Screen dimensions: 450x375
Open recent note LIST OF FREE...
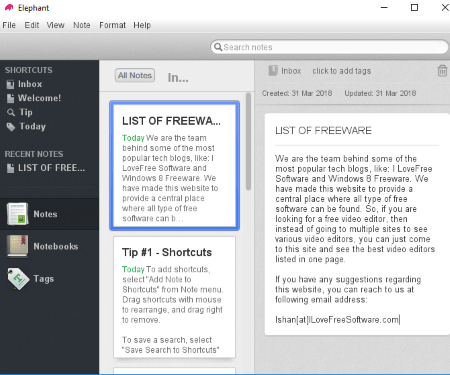tap(52, 168)
